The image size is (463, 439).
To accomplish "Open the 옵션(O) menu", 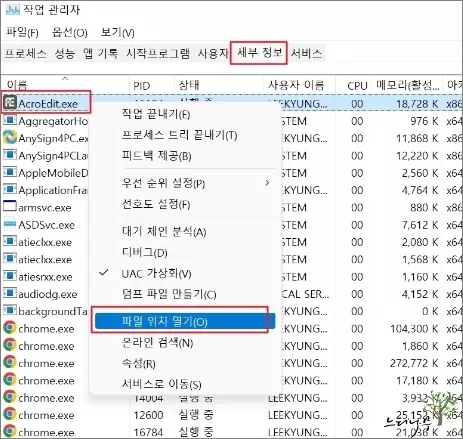I will tap(70, 32).
